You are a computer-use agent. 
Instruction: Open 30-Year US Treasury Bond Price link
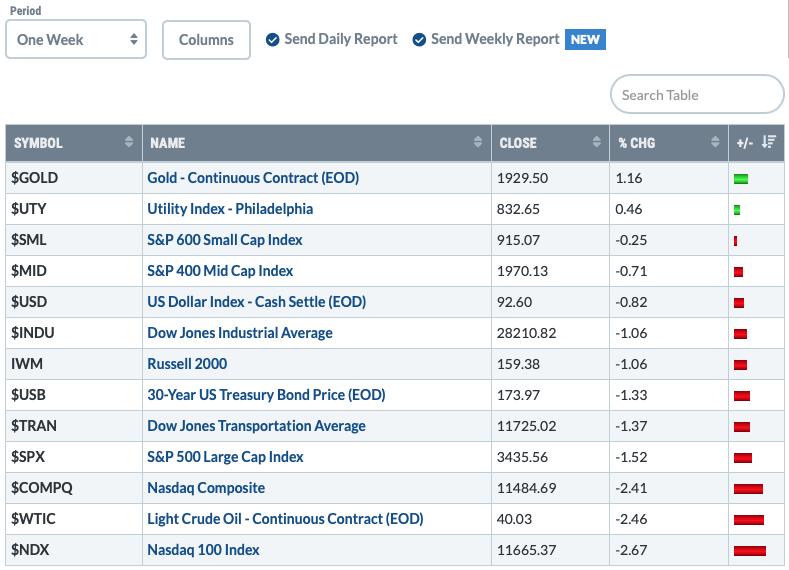pyautogui.click(x=266, y=395)
